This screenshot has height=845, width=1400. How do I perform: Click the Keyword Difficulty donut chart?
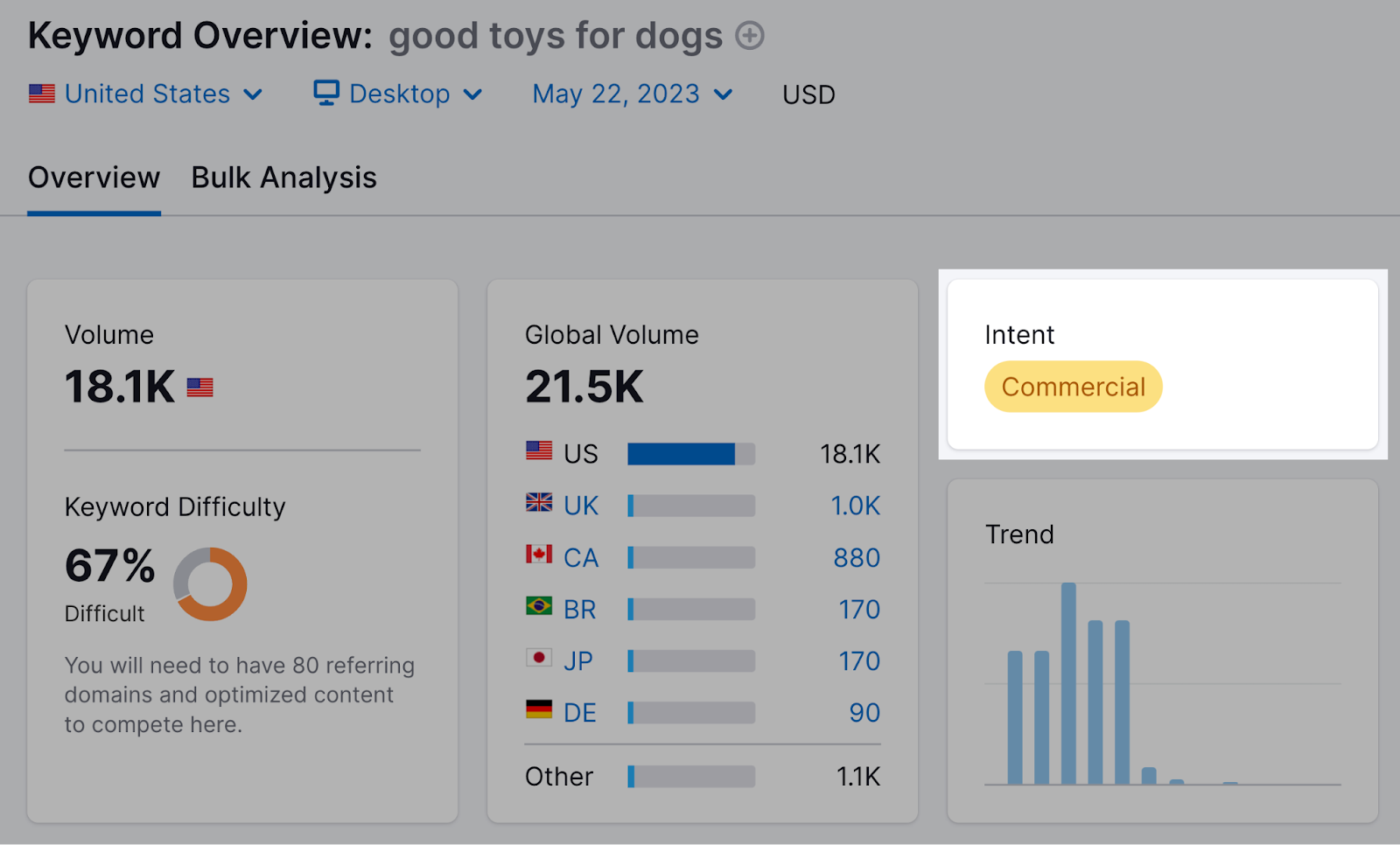pos(210,584)
